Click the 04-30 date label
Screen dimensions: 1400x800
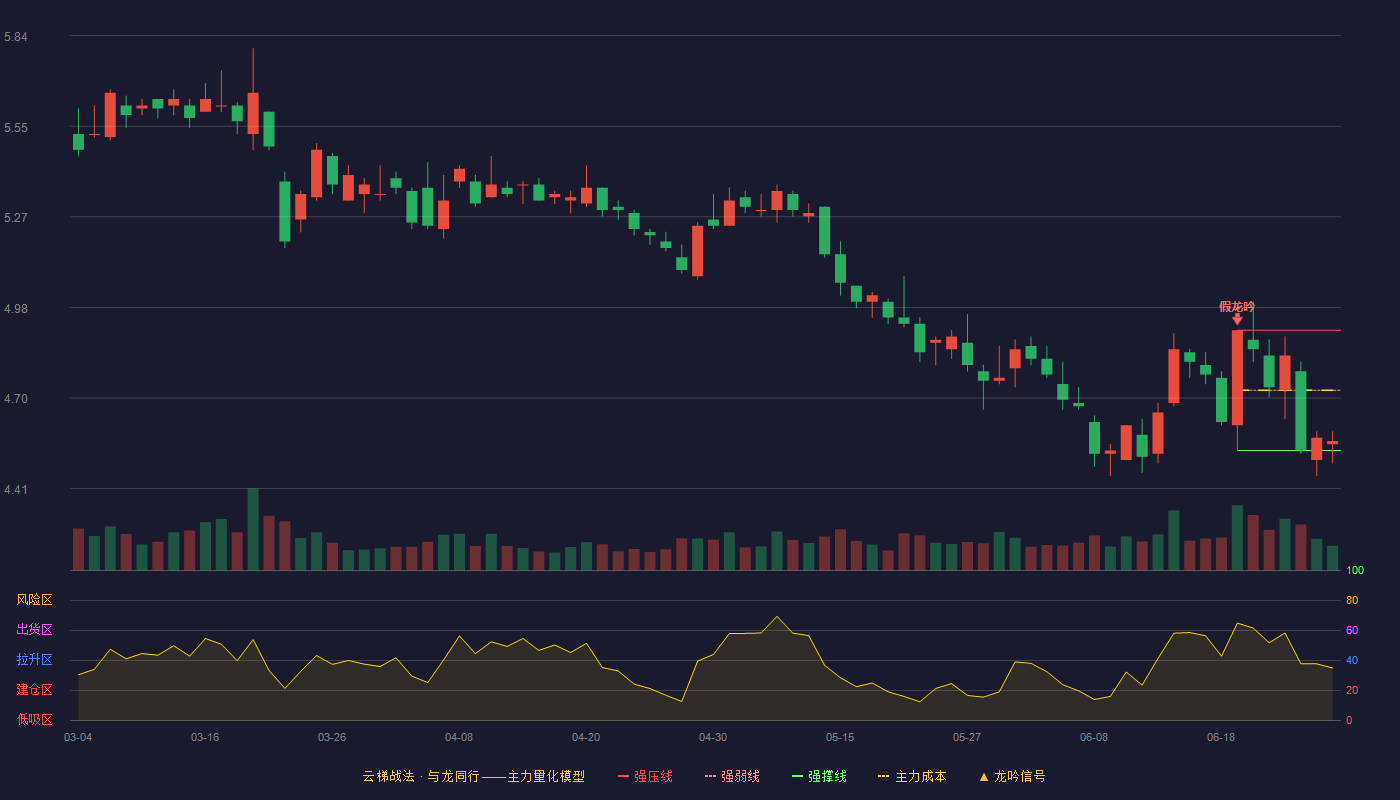point(713,737)
